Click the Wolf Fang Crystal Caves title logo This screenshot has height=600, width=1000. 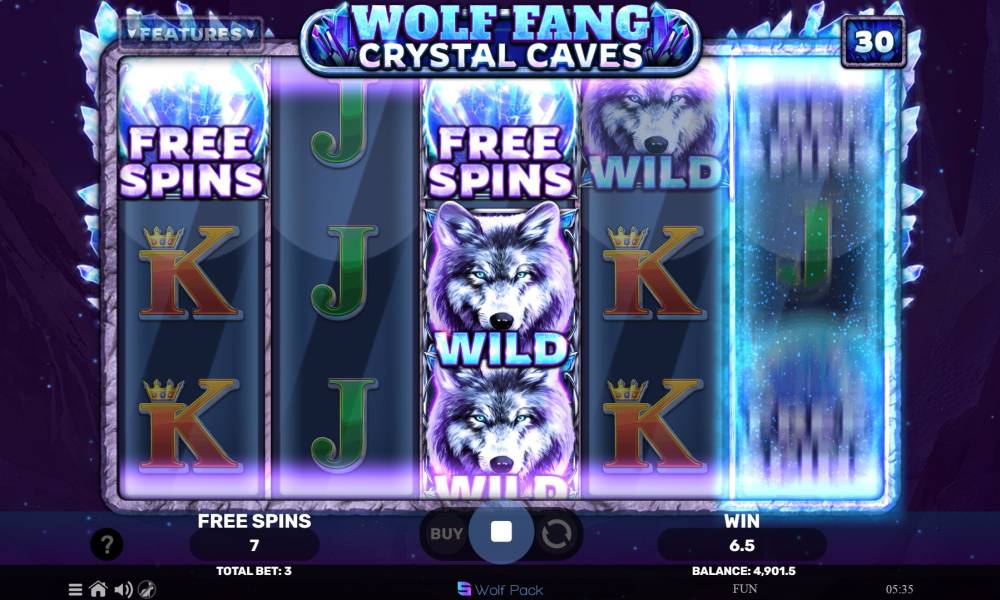[x=501, y=36]
